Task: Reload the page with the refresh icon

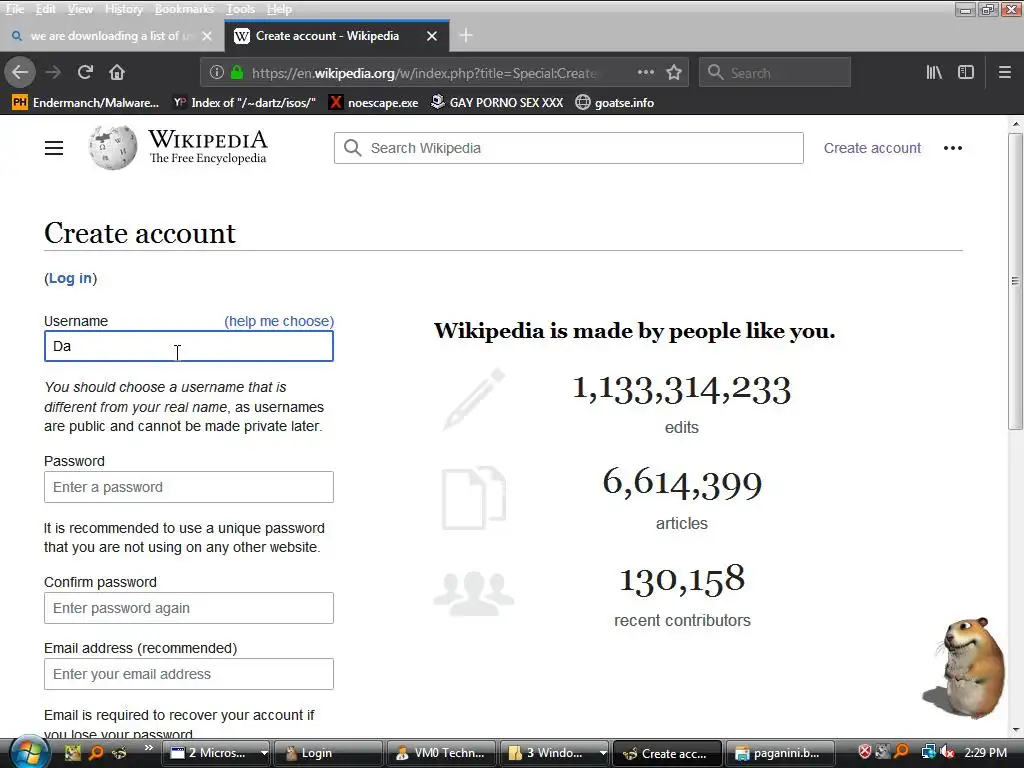Action: pyautogui.click(x=85, y=72)
